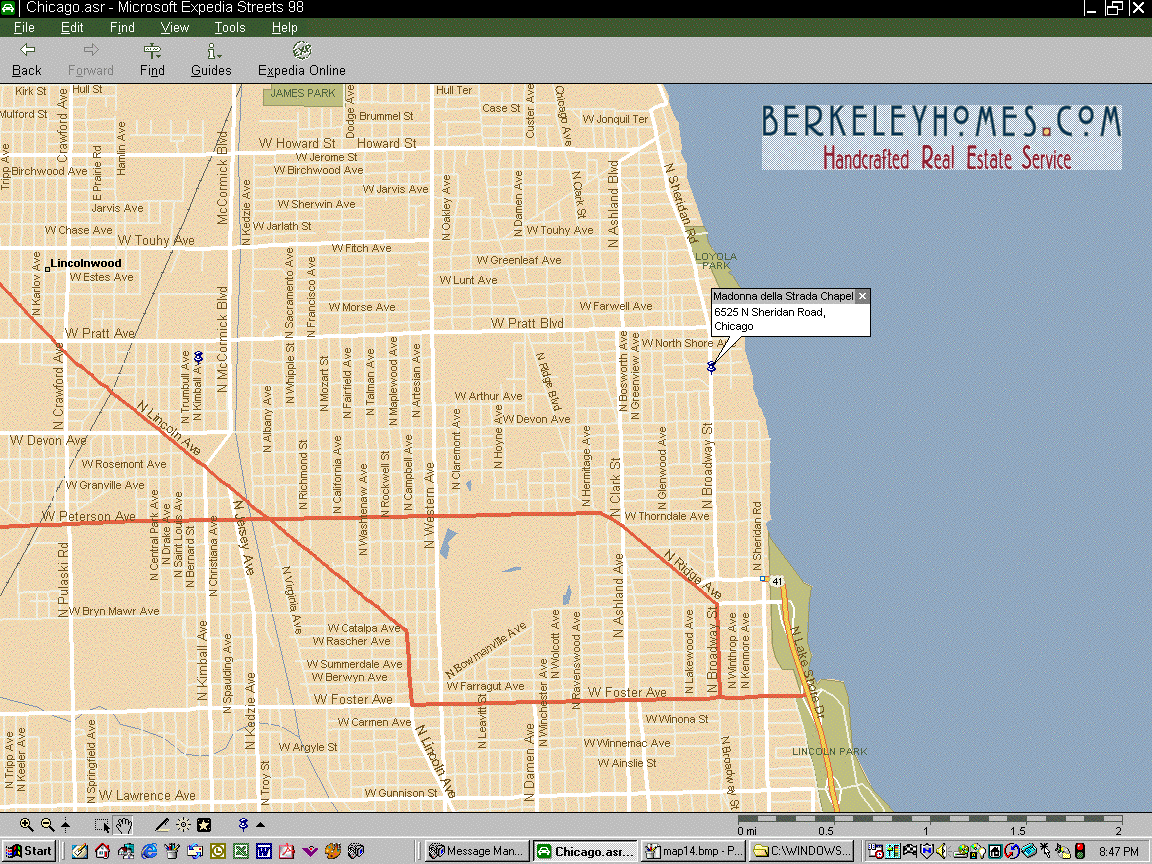Screen dimensions: 1152x864
Task: Click the zoom out magnifier tool
Action: 47,825
